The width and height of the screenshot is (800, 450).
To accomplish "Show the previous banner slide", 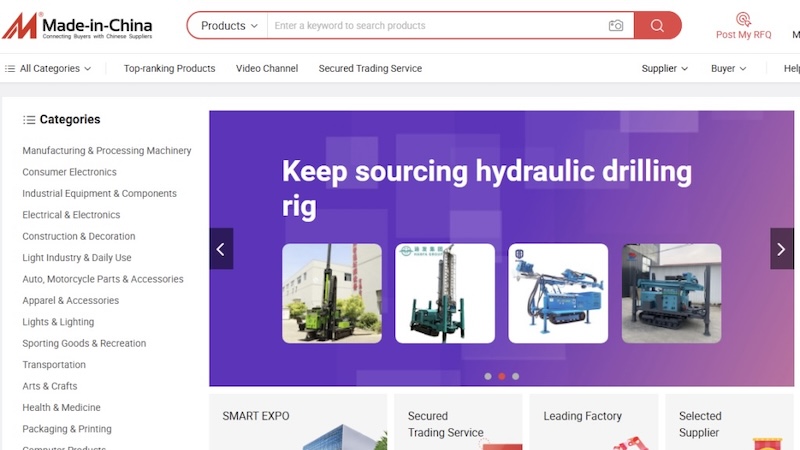I will (221, 249).
